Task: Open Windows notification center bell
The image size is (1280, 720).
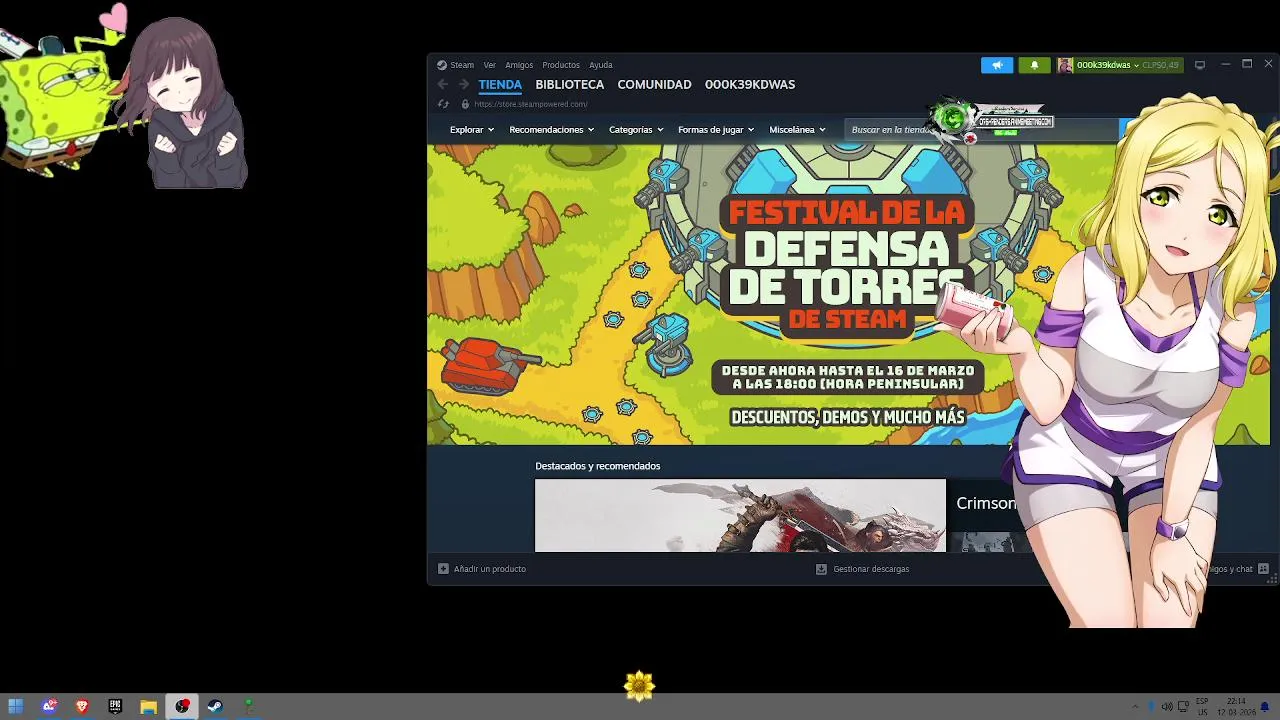Action: point(1264,707)
